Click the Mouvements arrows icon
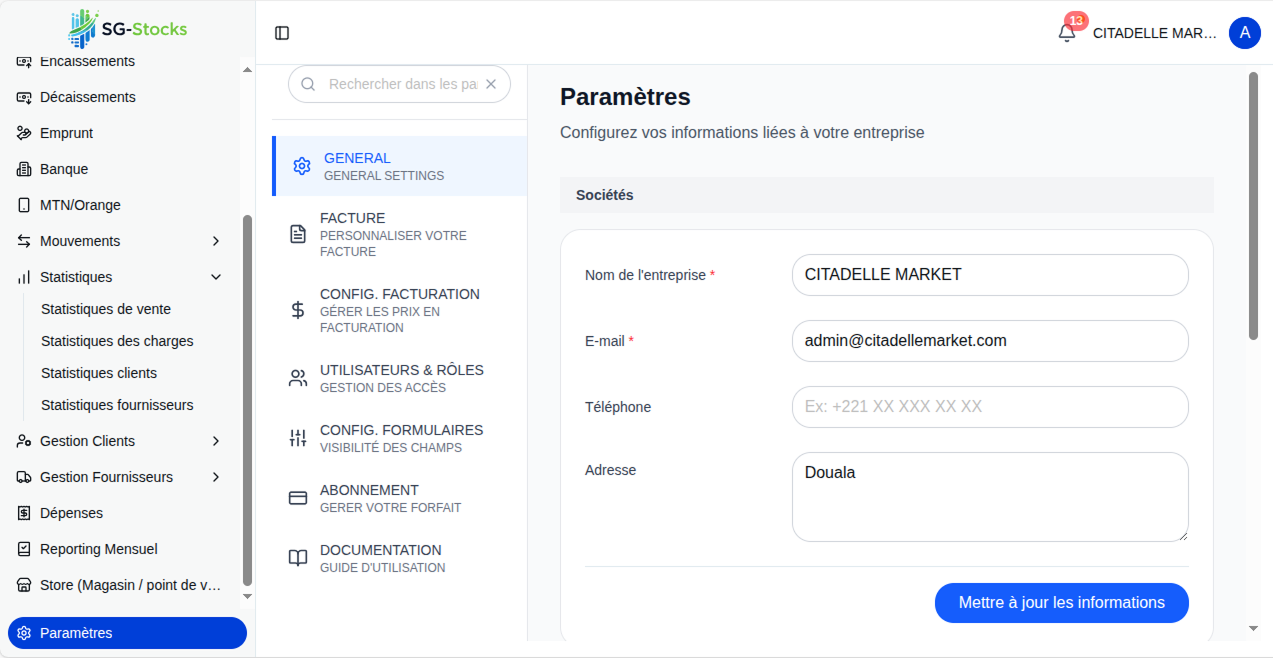Viewport: 1273px width, 658px height. click(24, 241)
